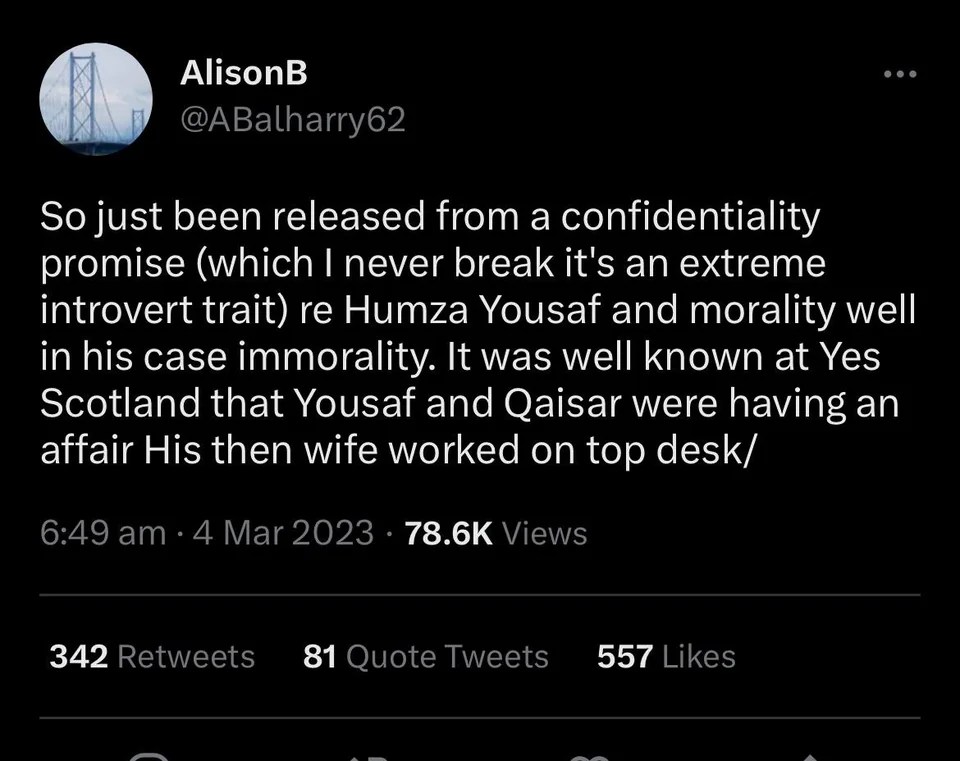Click the 4 Mar 2023 date
960x761 pixels.
pyautogui.click(x=284, y=532)
